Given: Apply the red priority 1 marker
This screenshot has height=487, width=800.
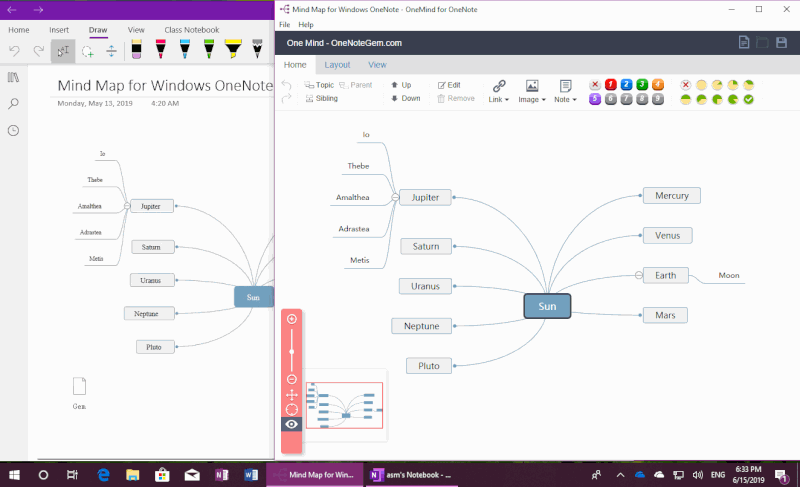Looking at the screenshot, I should [x=611, y=85].
